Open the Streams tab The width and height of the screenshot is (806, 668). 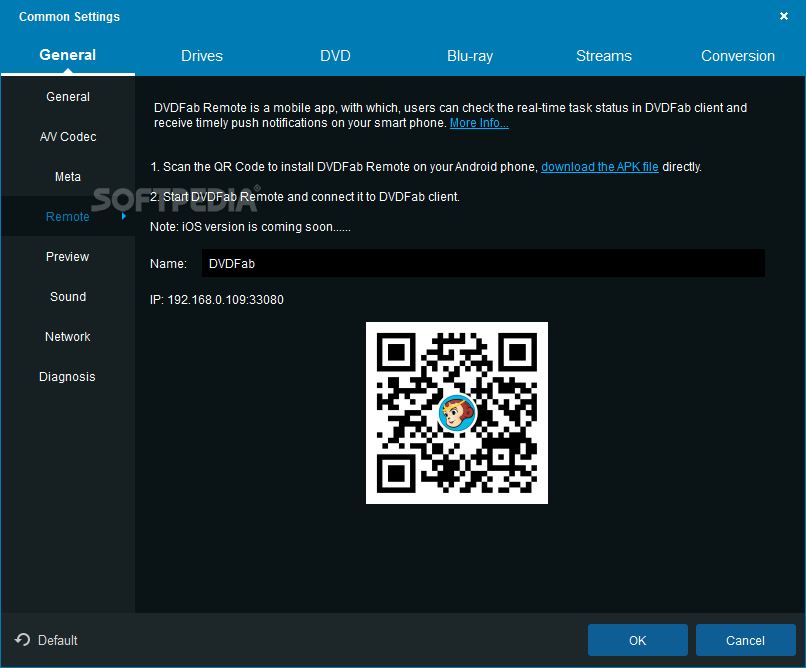point(603,55)
